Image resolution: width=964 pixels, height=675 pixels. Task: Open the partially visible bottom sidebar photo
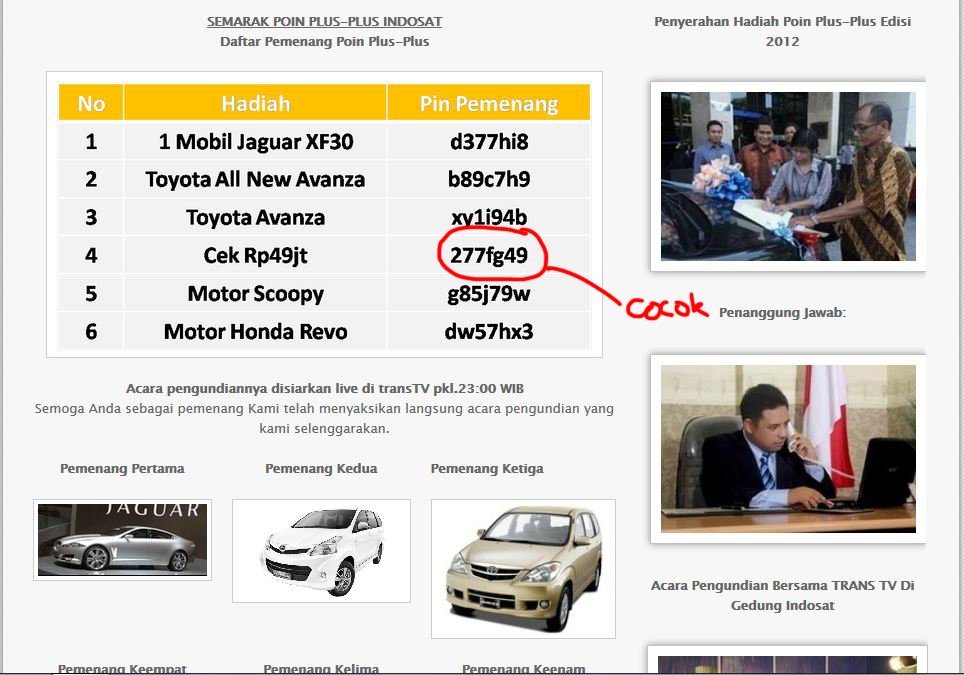pos(788,660)
